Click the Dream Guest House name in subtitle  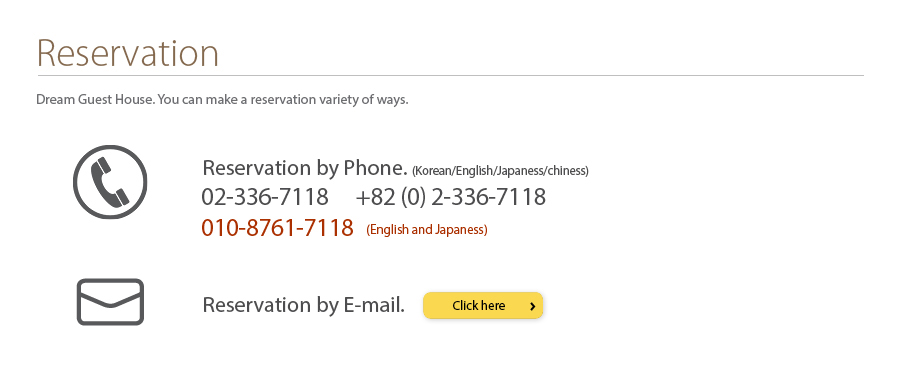point(95,99)
